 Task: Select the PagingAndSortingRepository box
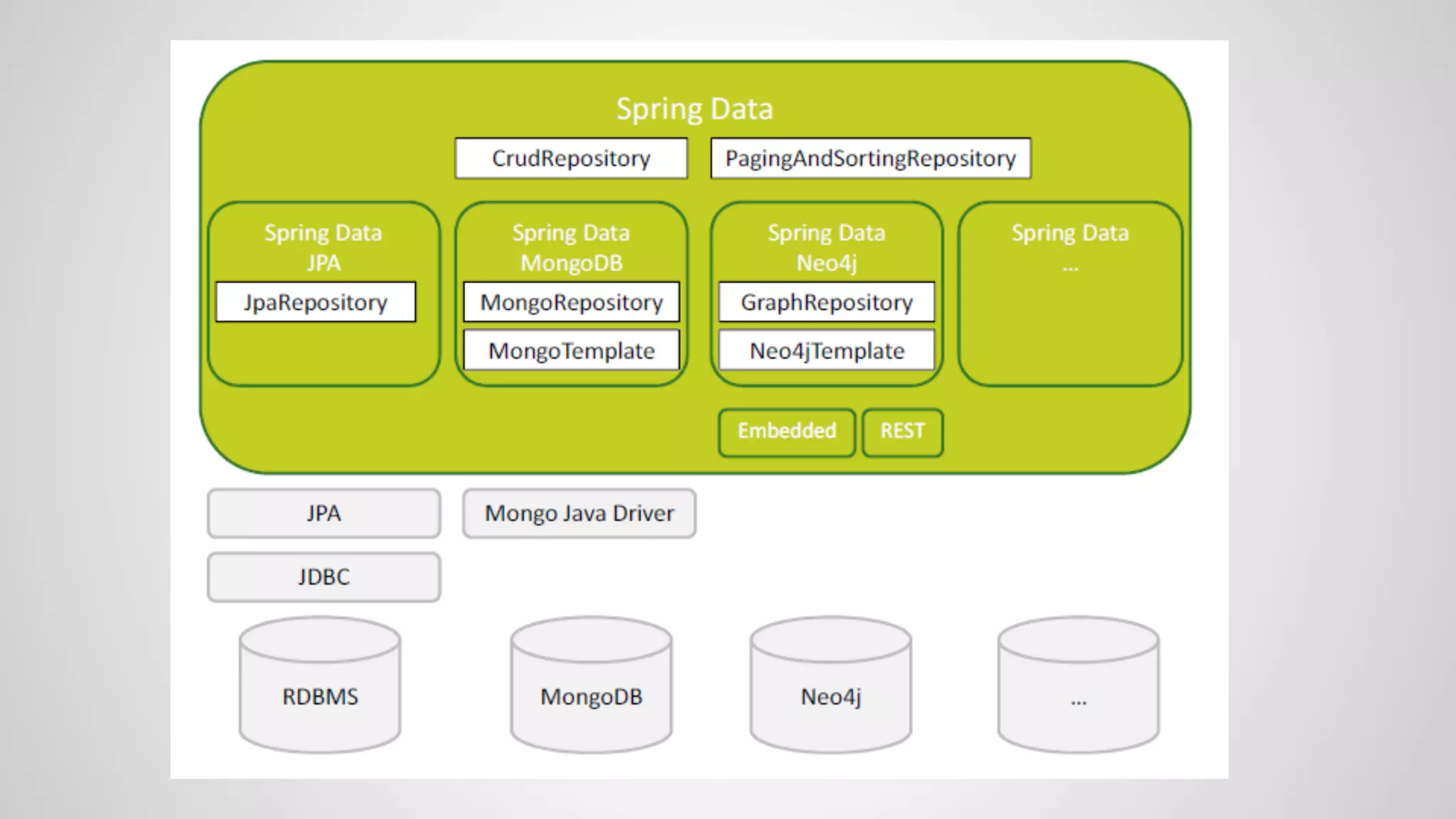pos(870,158)
